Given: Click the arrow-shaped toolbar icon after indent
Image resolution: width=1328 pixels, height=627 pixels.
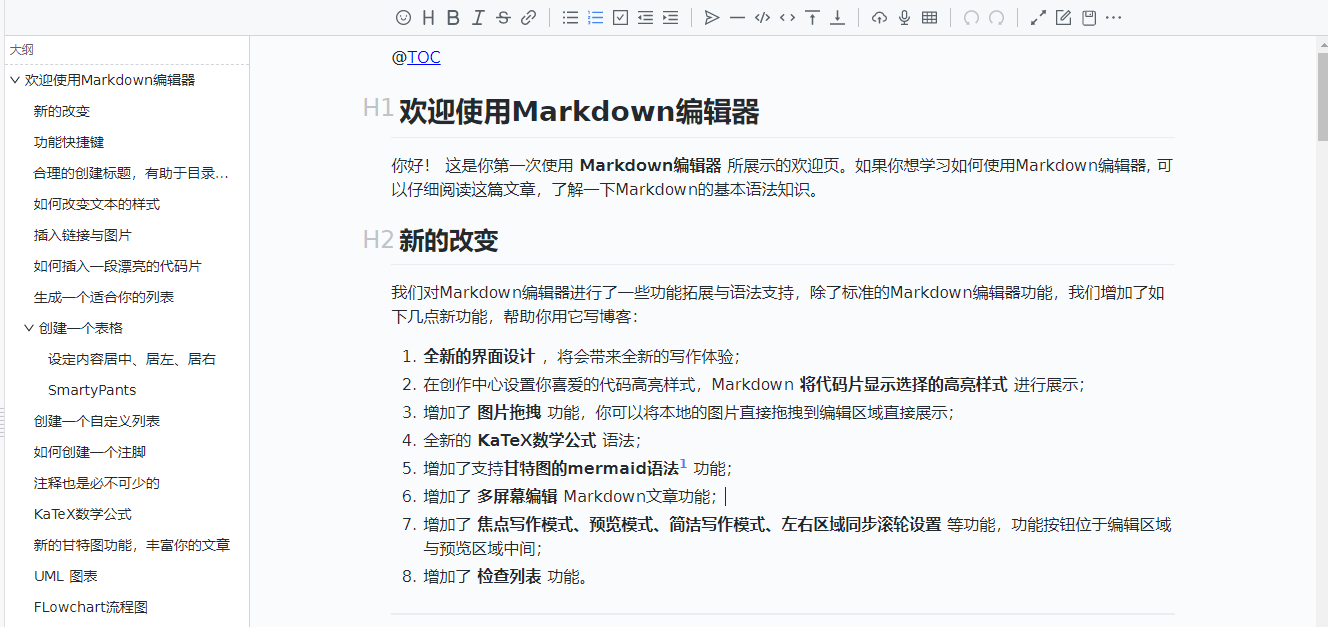Looking at the screenshot, I should click(x=712, y=17).
